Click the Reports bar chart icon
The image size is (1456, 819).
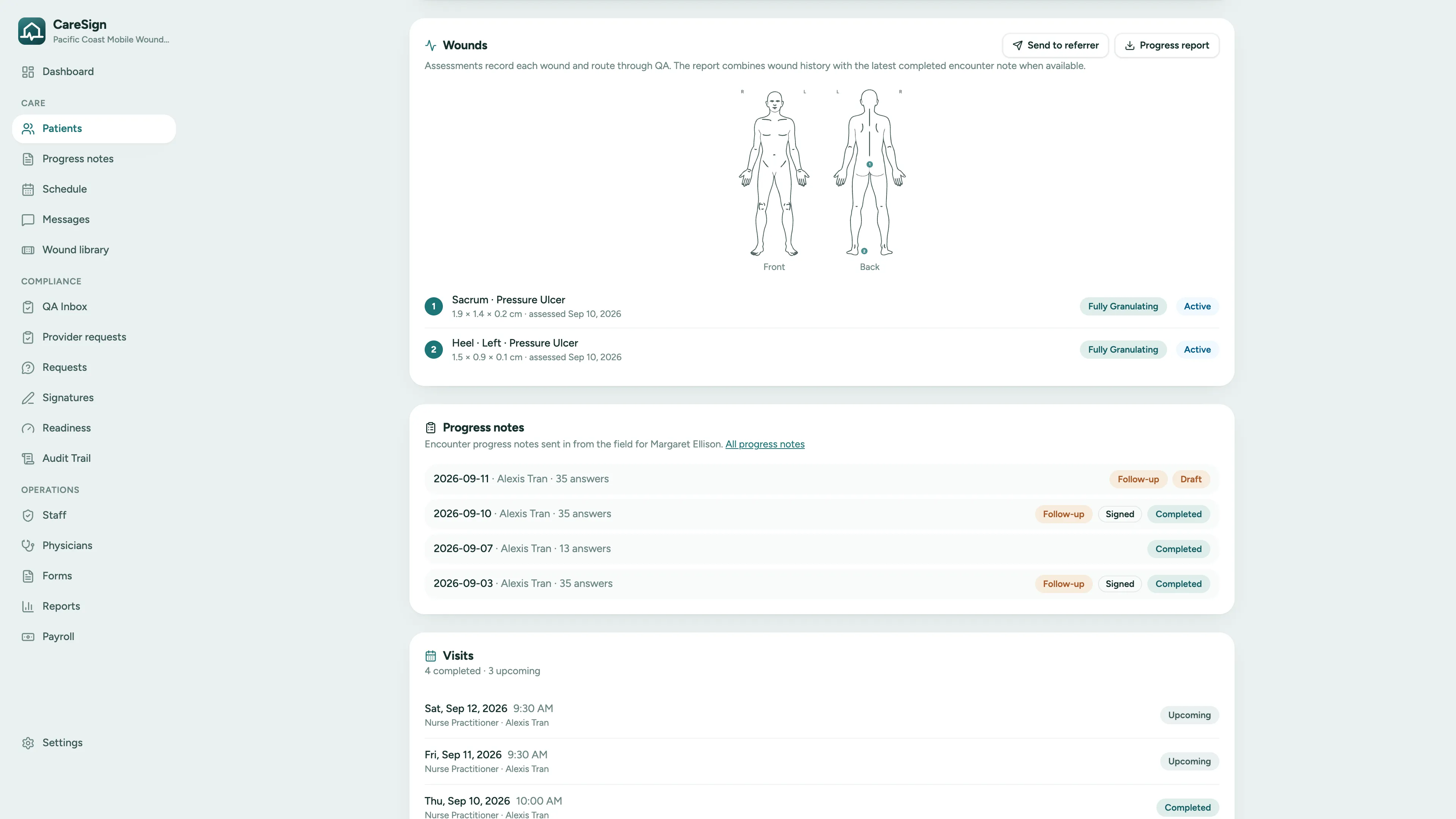pyautogui.click(x=28, y=607)
